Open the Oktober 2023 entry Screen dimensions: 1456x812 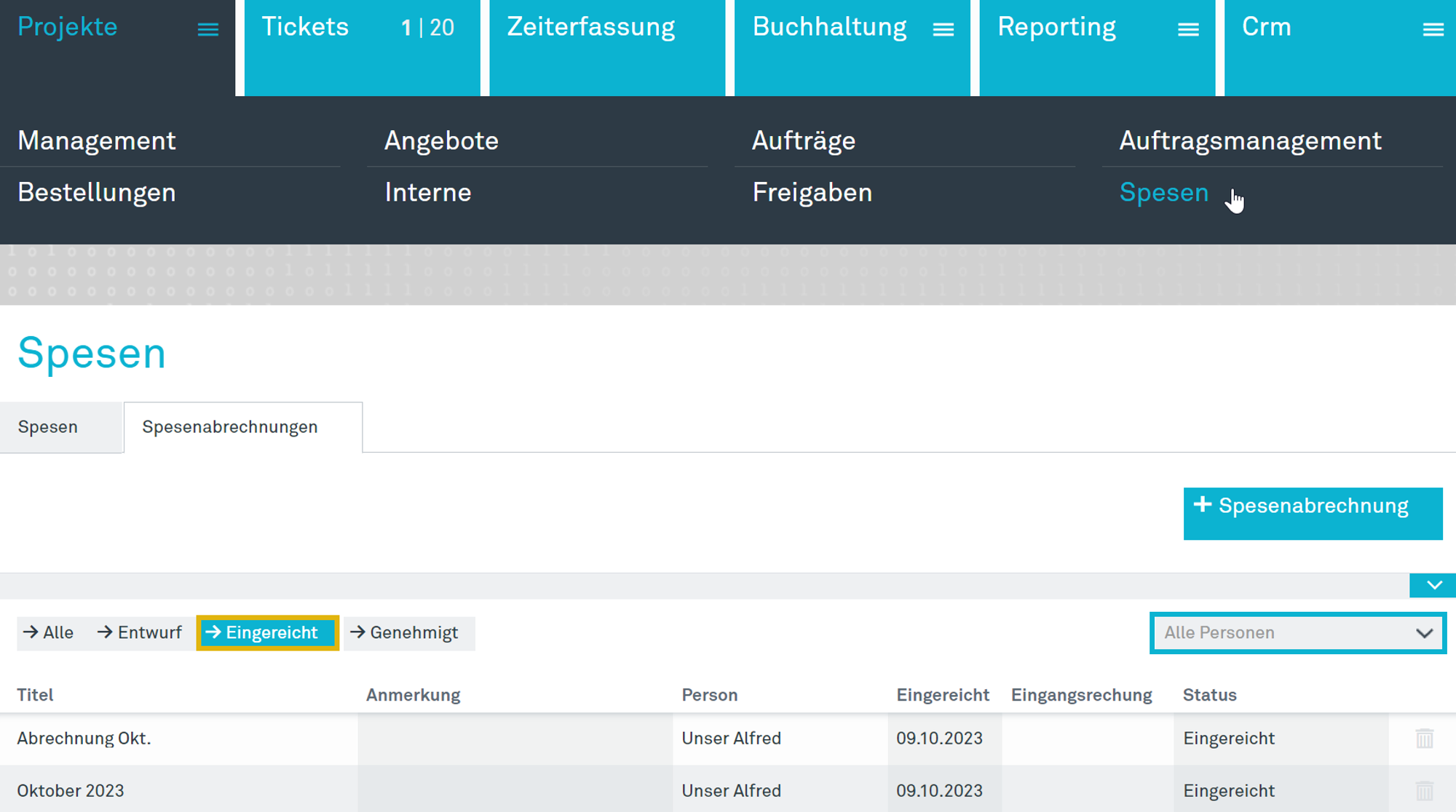(x=71, y=791)
